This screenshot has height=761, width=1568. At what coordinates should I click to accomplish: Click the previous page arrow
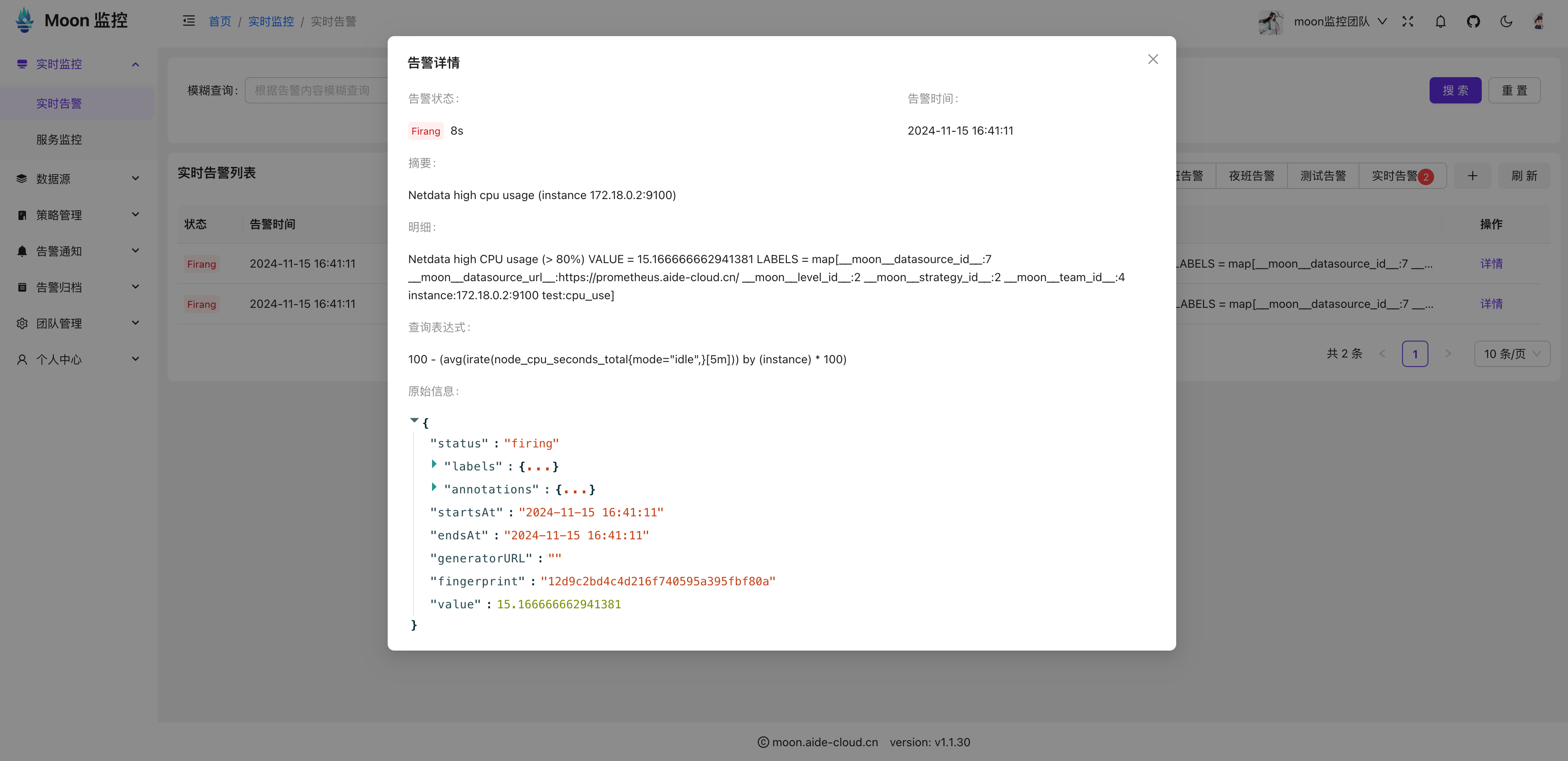coord(1382,354)
